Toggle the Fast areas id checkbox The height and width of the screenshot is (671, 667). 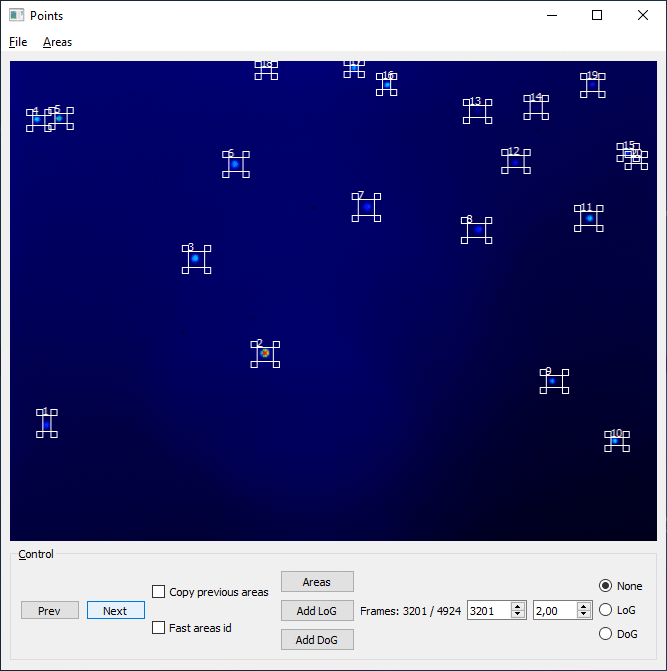(158, 628)
